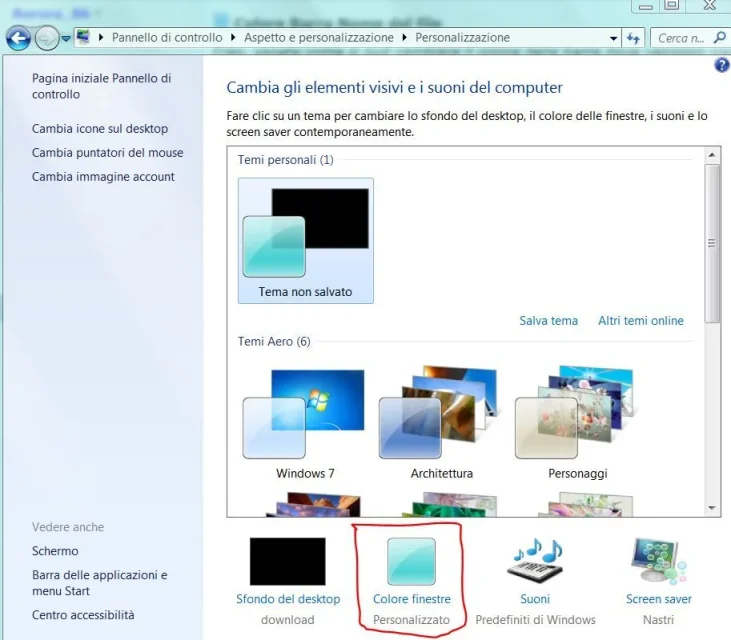Viewport: 731px width, 640px height.
Task: Select the Windows 7 Aero theme
Action: (305, 423)
